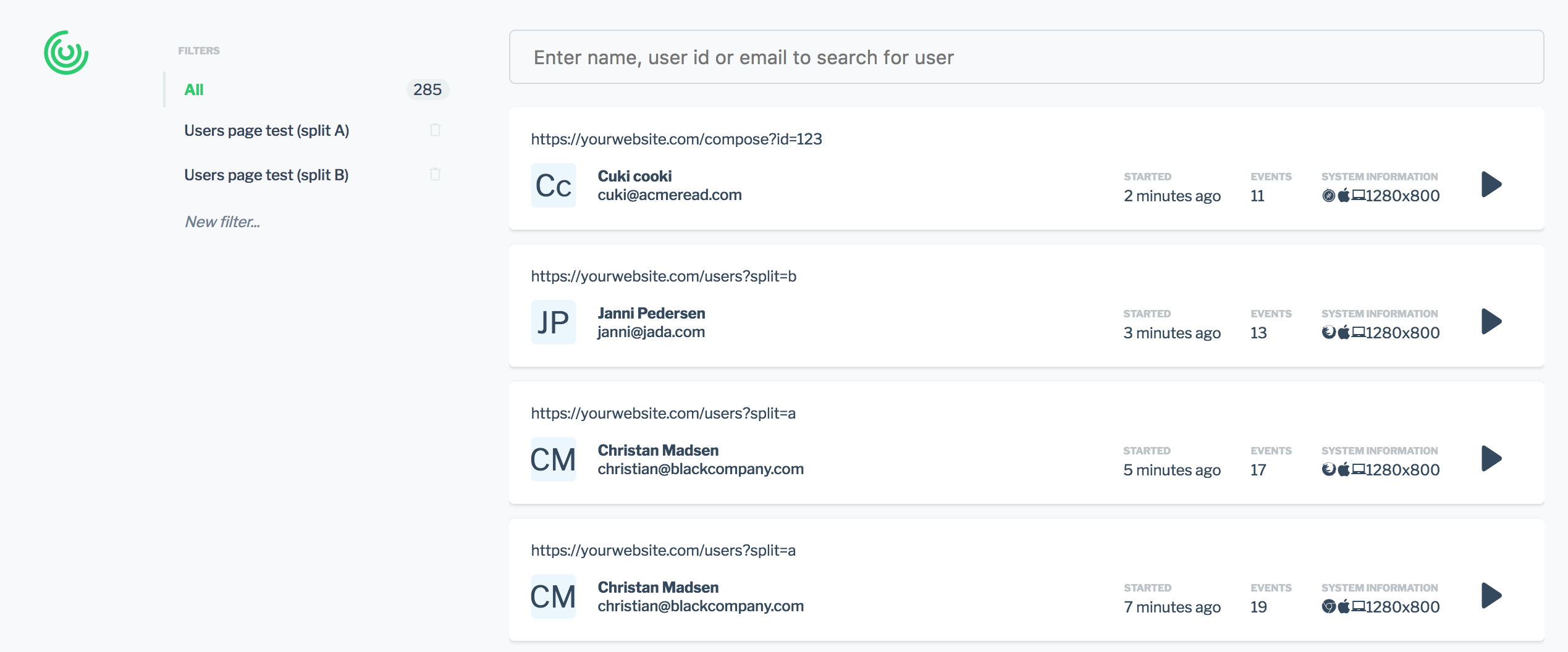
Task: Play Janni Pedersen's session recording
Action: tap(1491, 321)
